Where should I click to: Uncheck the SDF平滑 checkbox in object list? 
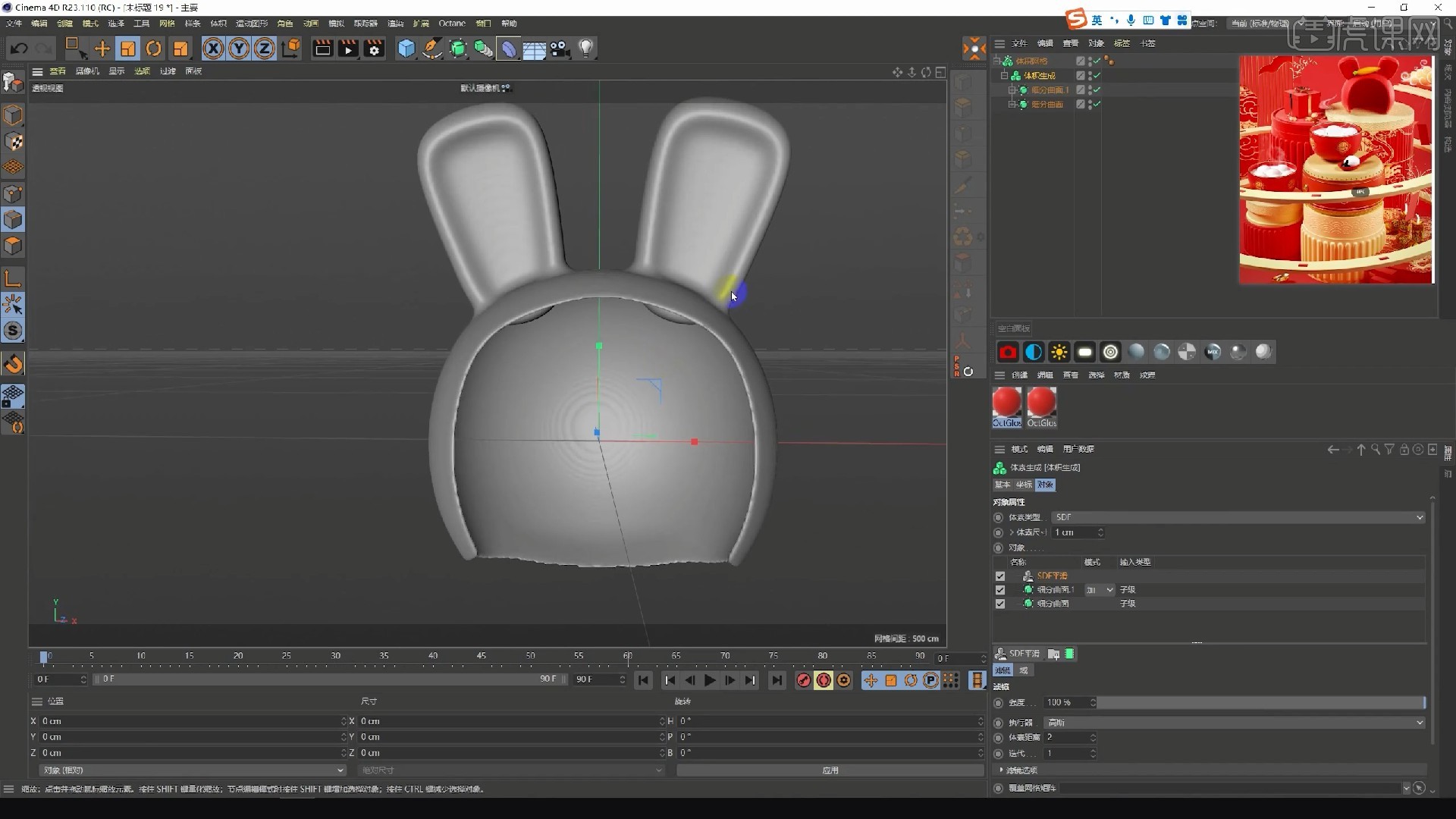pos(1000,576)
